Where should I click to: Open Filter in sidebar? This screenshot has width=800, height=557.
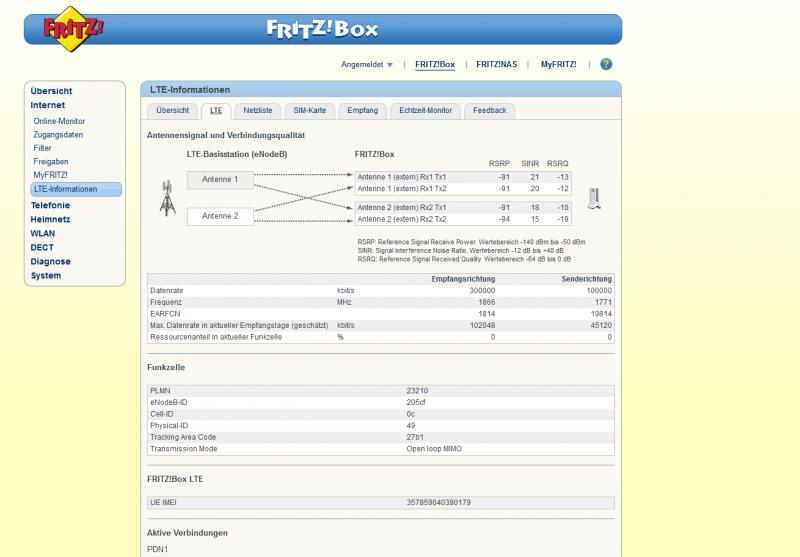point(42,148)
